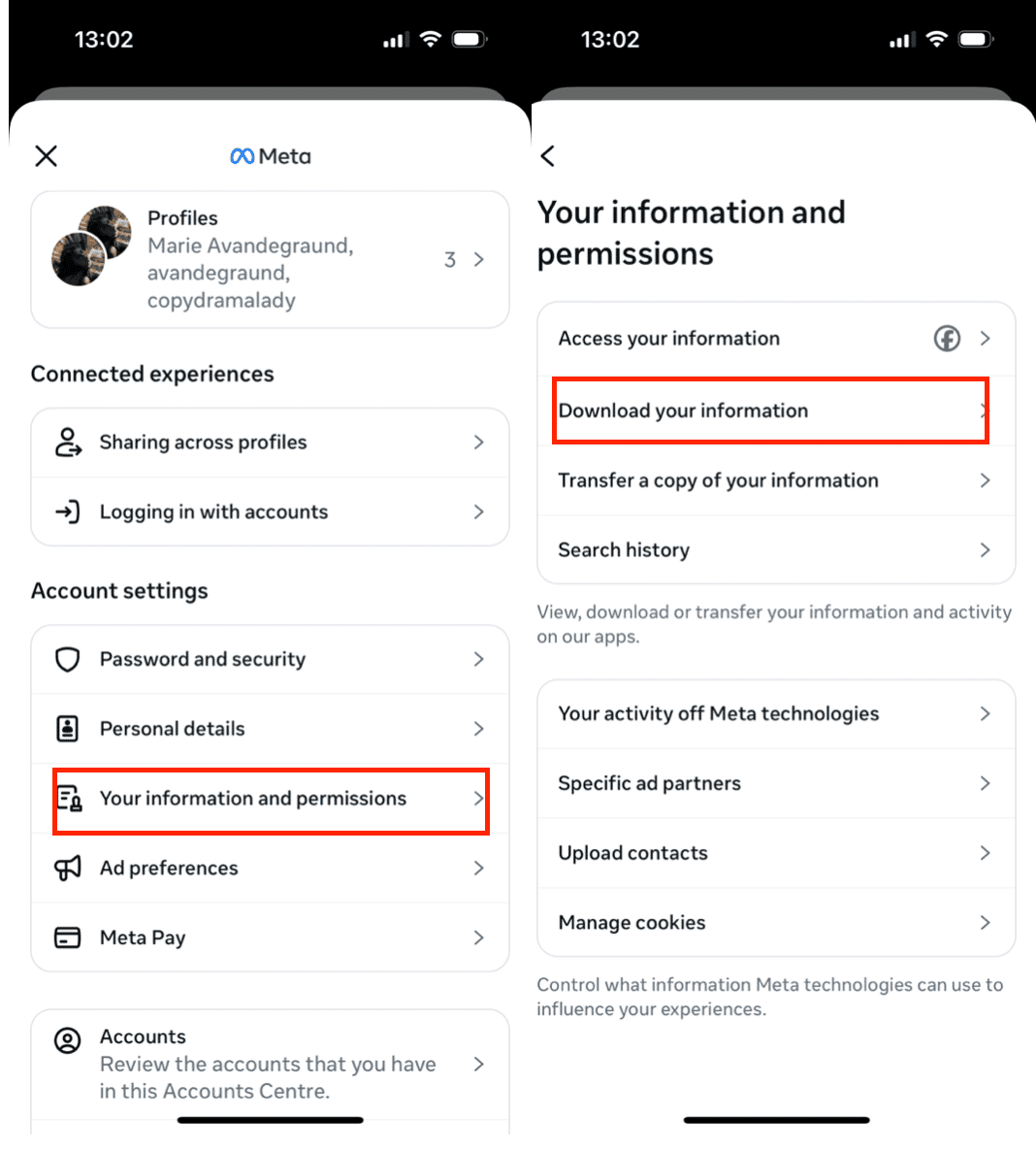Expand the Search history chevron

click(986, 549)
